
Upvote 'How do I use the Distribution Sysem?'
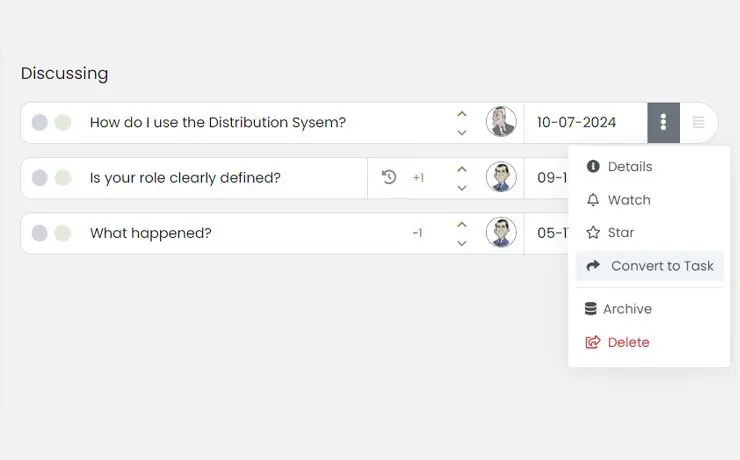pos(461,114)
